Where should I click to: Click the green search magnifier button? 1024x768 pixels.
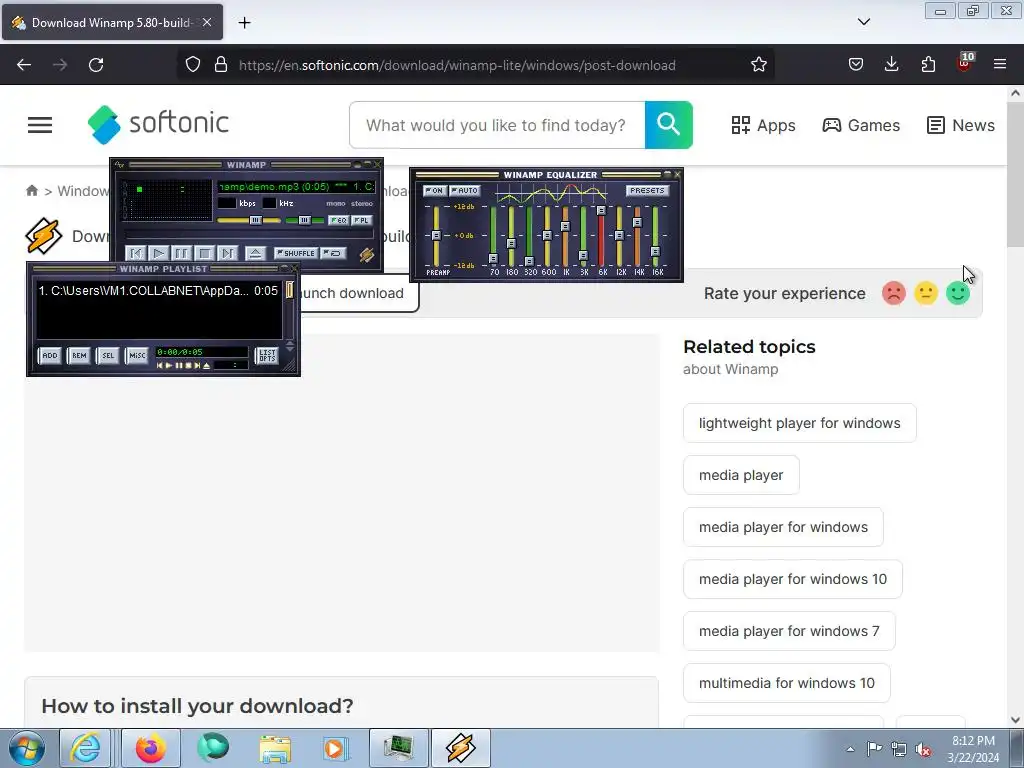click(669, 125)
